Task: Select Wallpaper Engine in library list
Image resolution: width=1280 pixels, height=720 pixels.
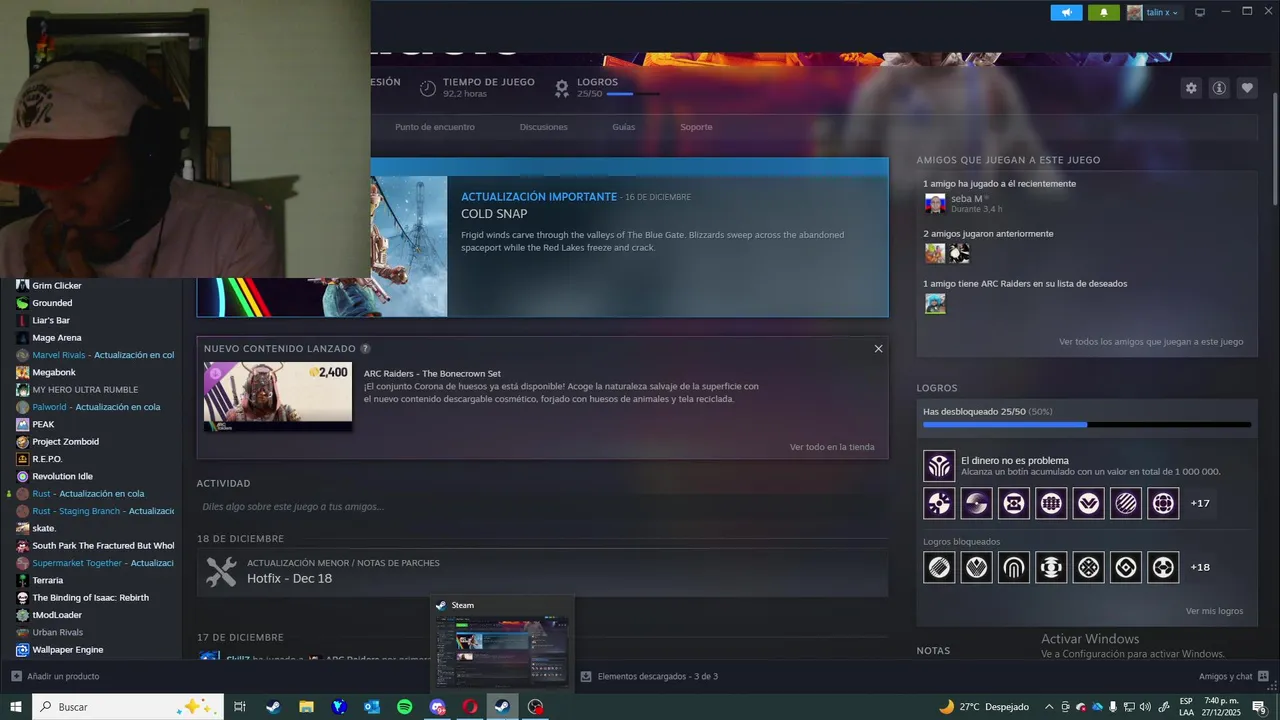Action: (x=68, y=650)
